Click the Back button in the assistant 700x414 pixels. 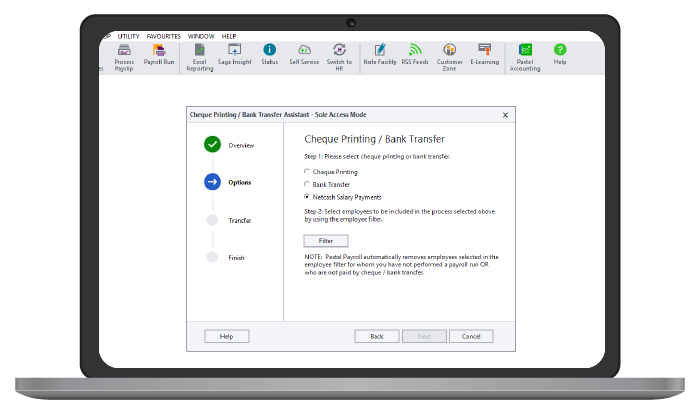(x=377, y=336)
